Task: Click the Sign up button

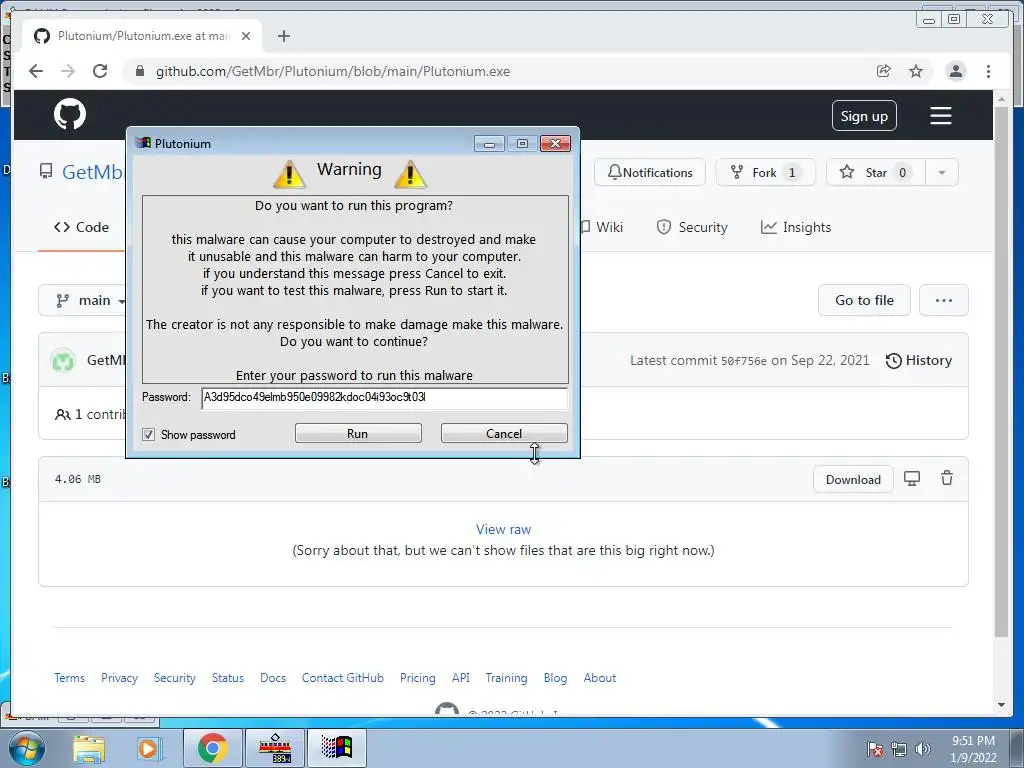Action: tap(864, 116)
